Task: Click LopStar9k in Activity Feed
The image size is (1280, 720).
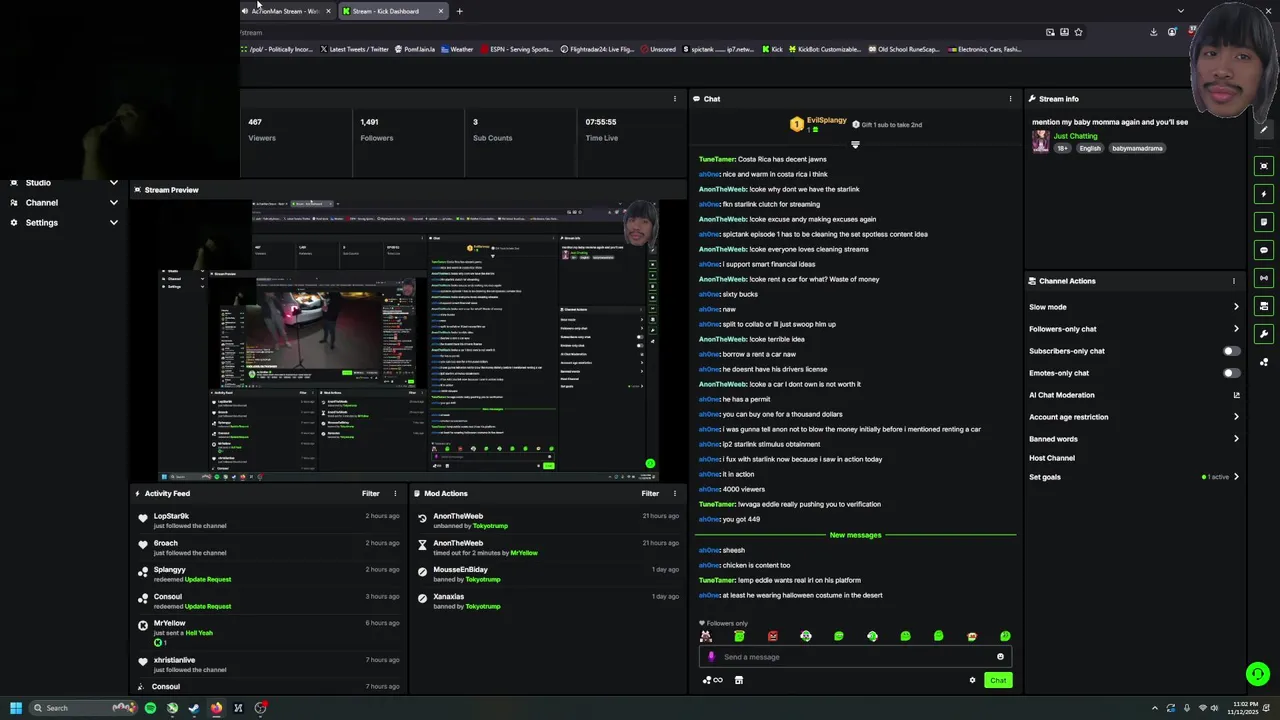Action: click(x=171, y=516)
